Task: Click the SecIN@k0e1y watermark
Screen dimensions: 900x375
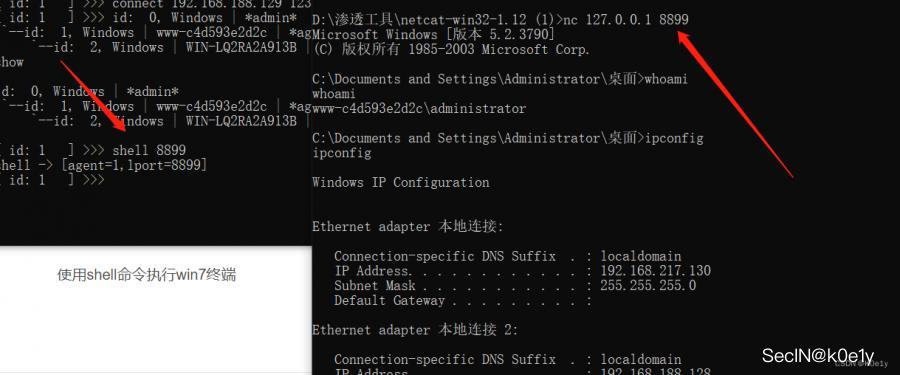Action: (817, 355)
